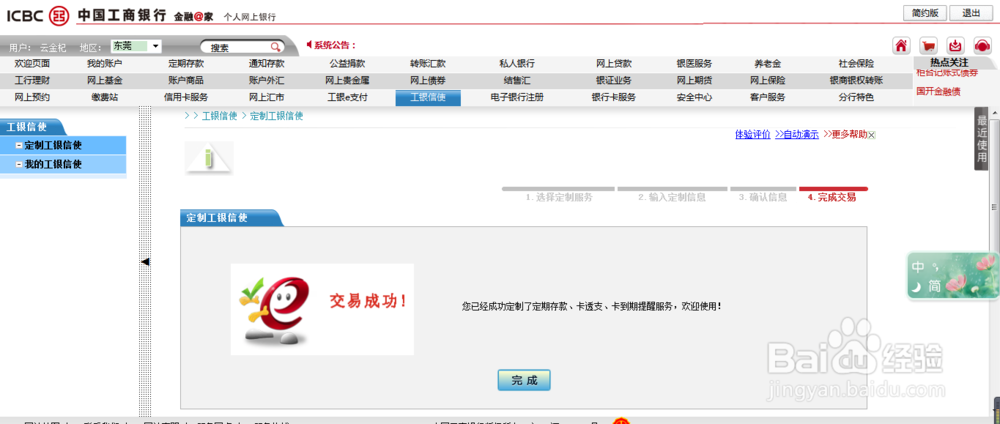Open the 结售汇 menu
Screen dimensions: 1000x424
517,80
